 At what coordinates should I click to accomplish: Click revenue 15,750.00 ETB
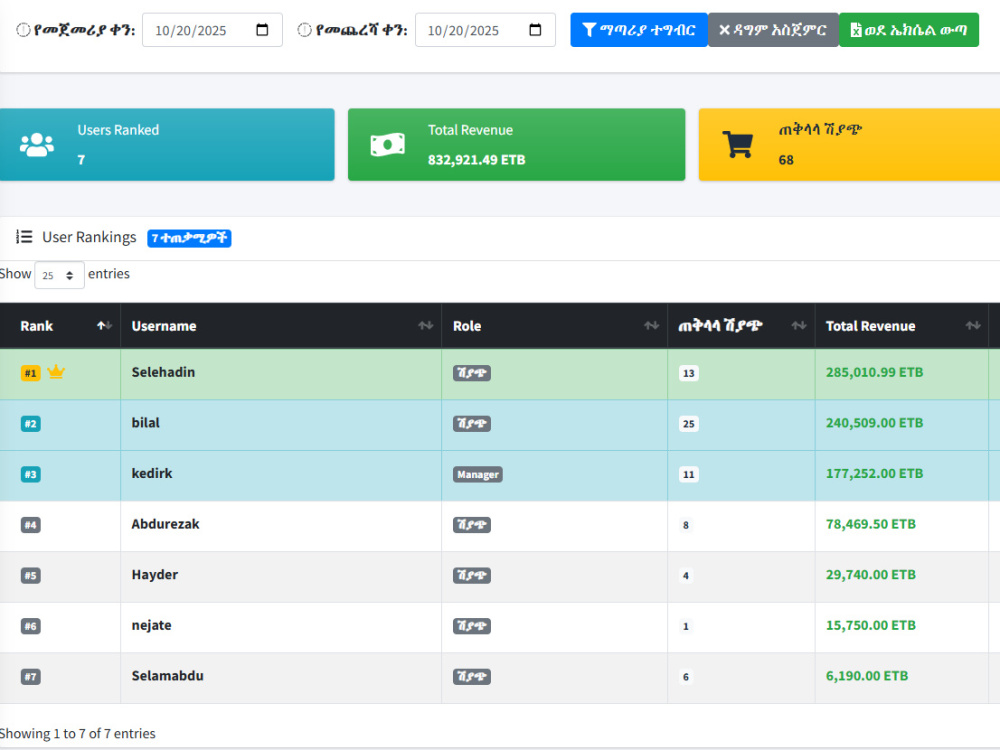pos(871,625)
